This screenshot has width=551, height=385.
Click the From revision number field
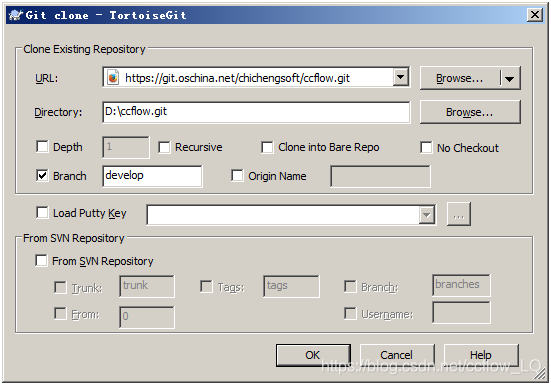pyautogui.click(x=147, y=317)
